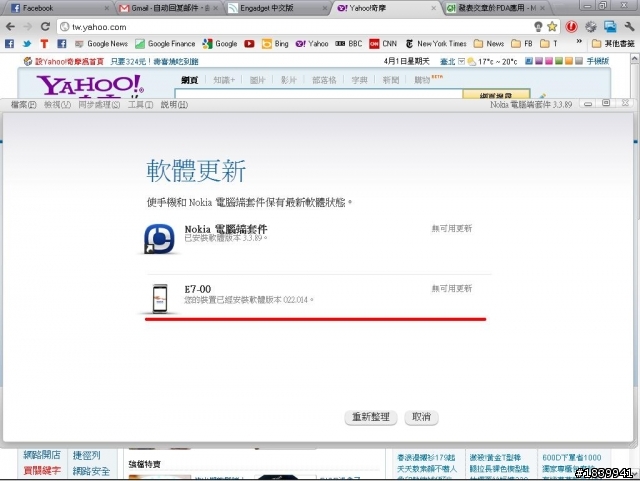Switch to the Facebook browser tab

click(x=57, y=8)
